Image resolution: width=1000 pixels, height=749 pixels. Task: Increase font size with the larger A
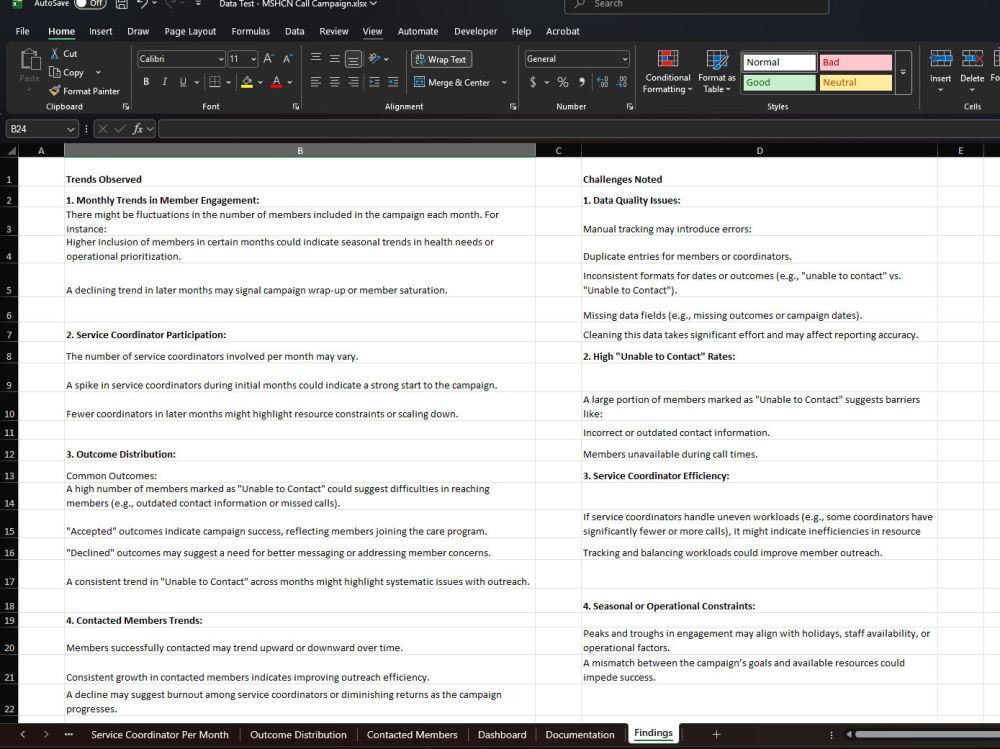268,59
